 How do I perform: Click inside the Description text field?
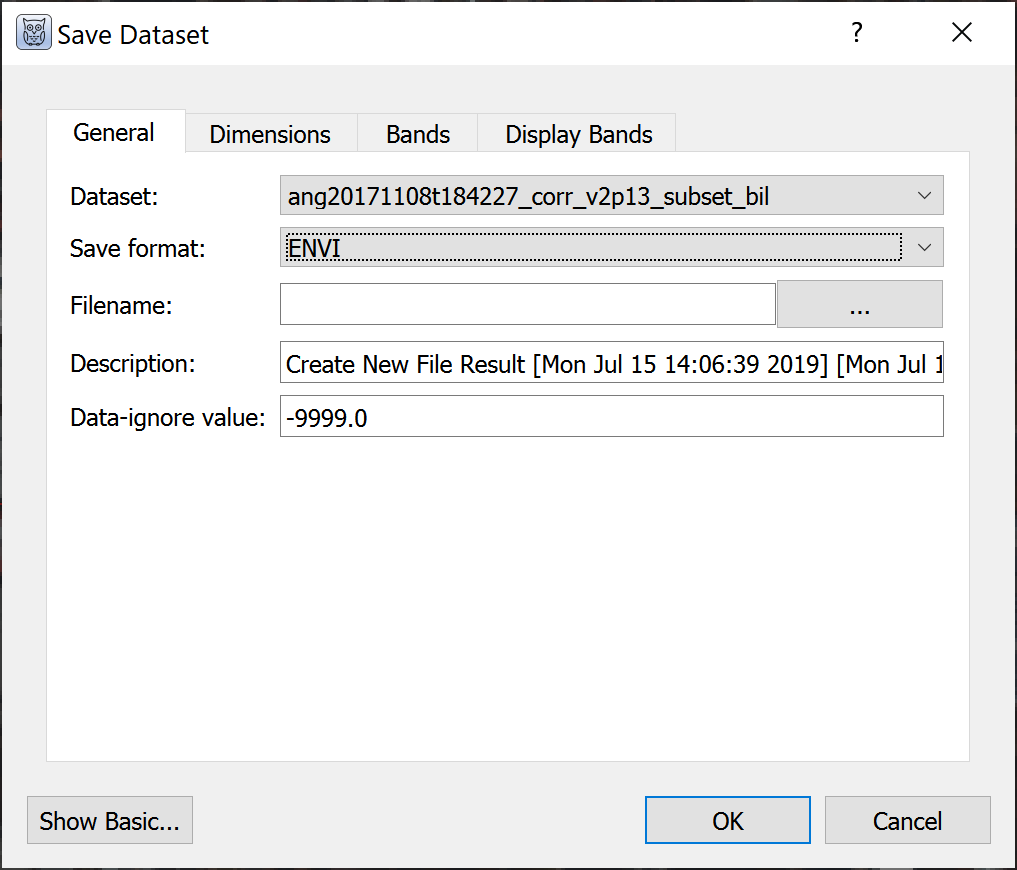pos(611,364)
